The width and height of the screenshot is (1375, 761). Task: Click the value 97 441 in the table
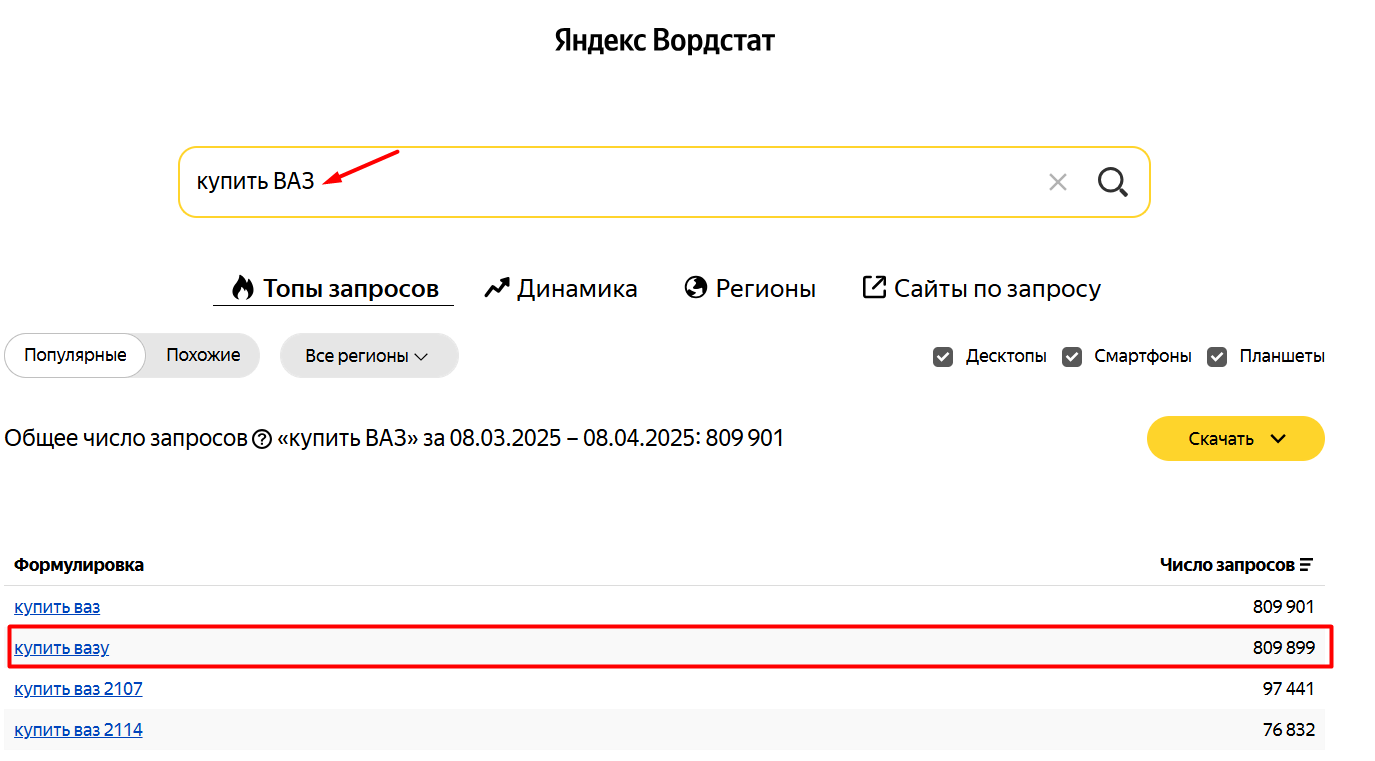[x=1289, y=689]
